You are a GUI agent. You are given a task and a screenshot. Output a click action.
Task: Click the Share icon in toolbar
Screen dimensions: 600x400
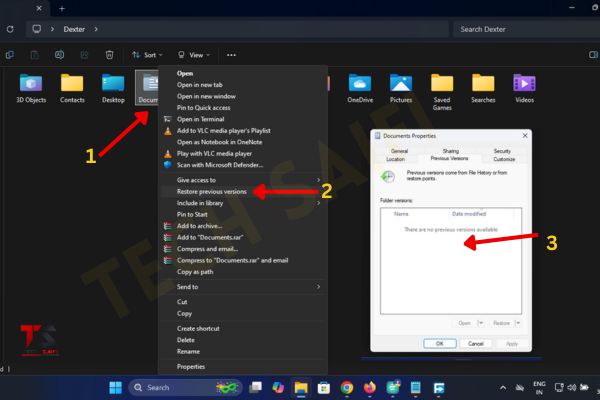(84, 55)
